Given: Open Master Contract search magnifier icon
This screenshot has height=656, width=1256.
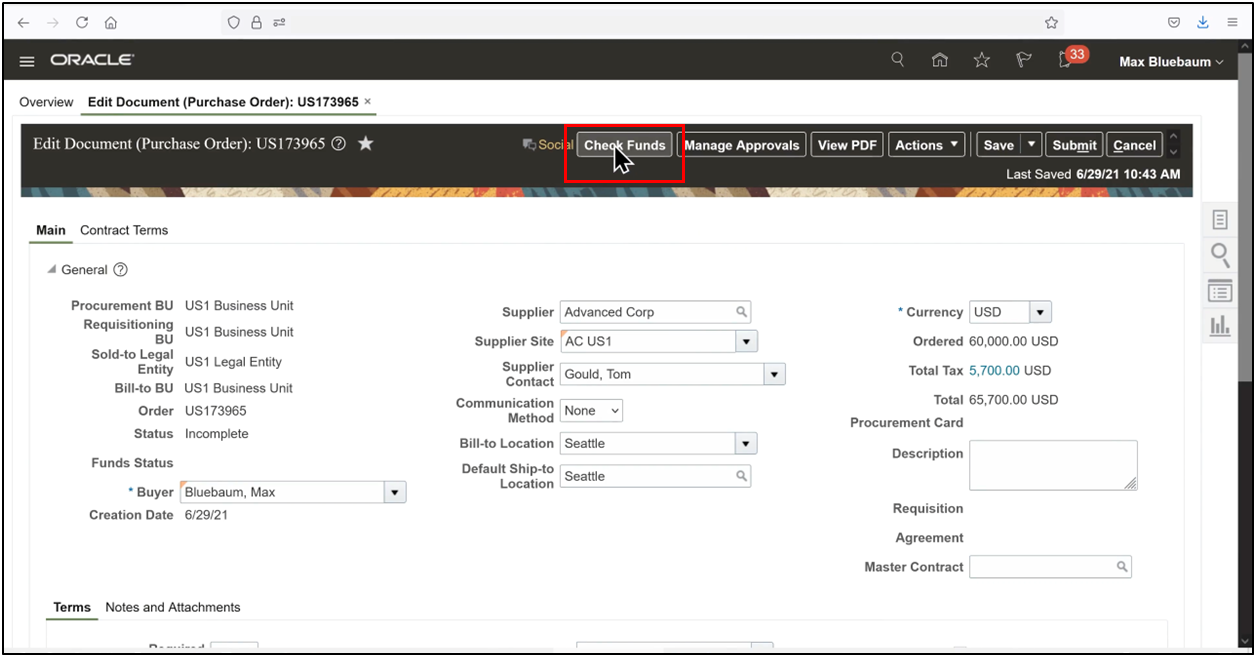Looking at the screenshot, I should click(1124, 566).
